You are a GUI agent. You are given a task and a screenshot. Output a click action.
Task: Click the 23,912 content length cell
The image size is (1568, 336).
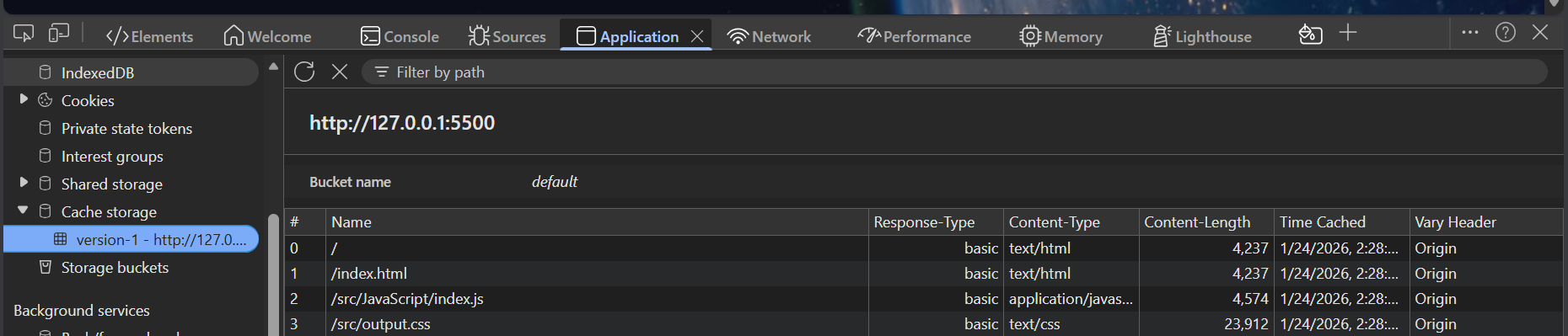click(x=1206, y=323)
